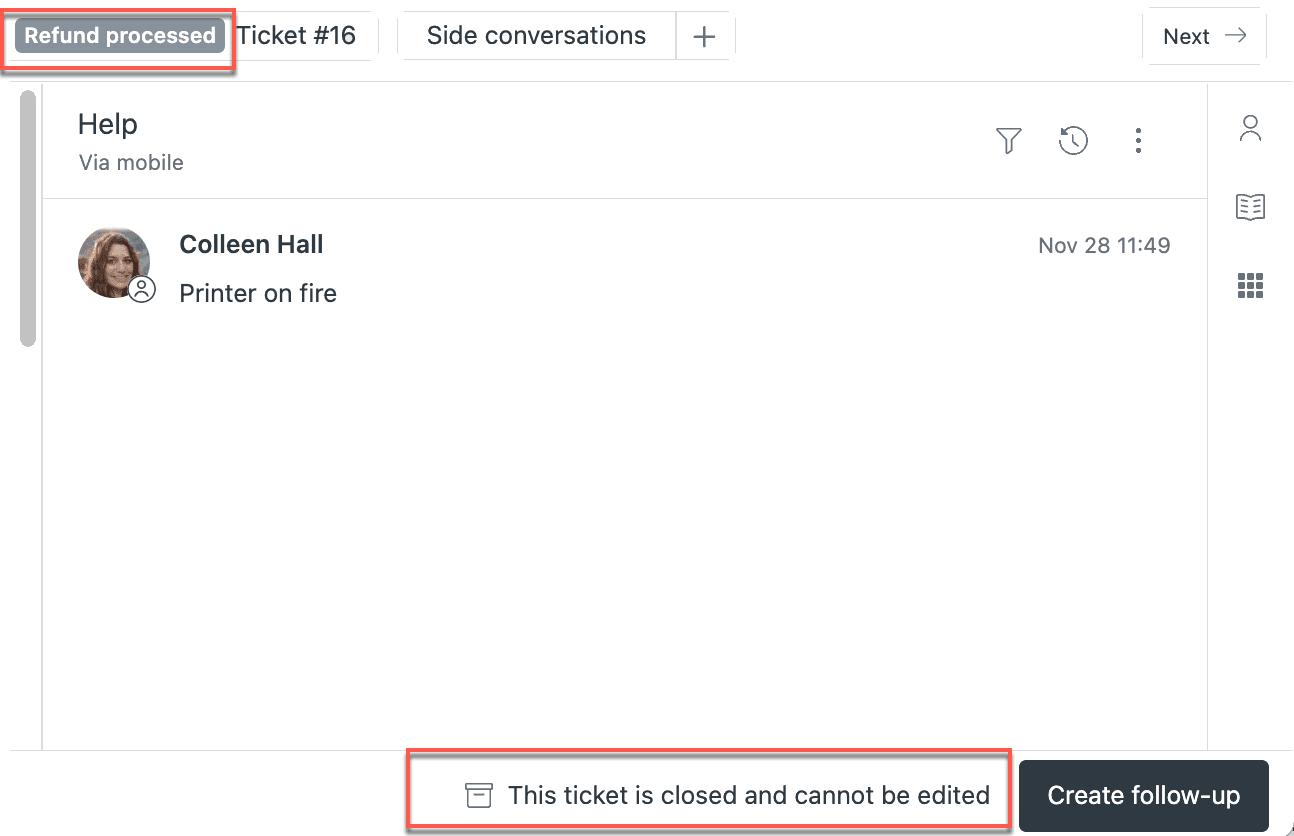Click the filter conversation icon
Image resolution: width=1294 pixels, height=836 pixels.
[1008, 141]
